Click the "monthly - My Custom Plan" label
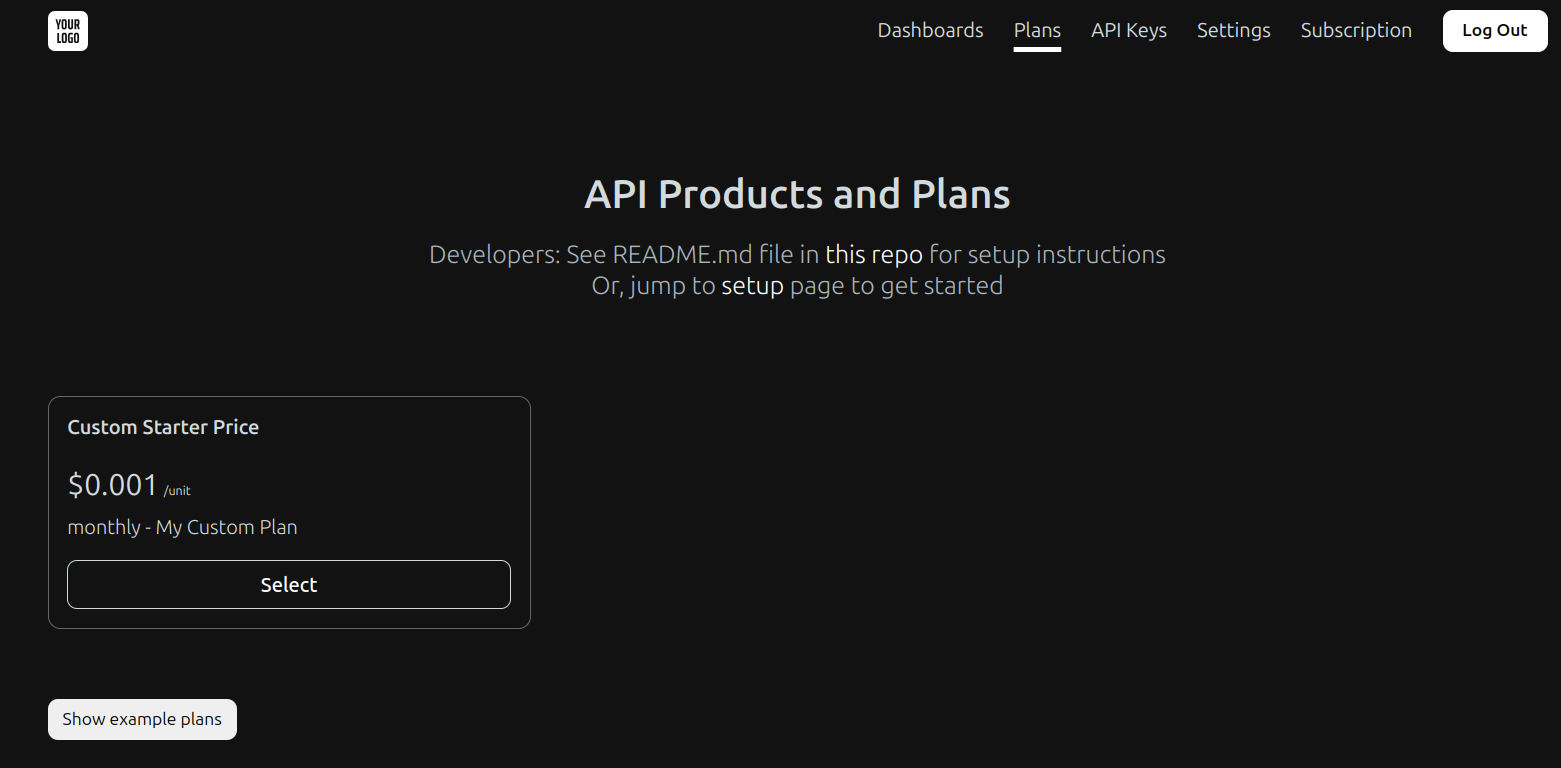This screenshot has width=1561, height=768. (182, 527)
